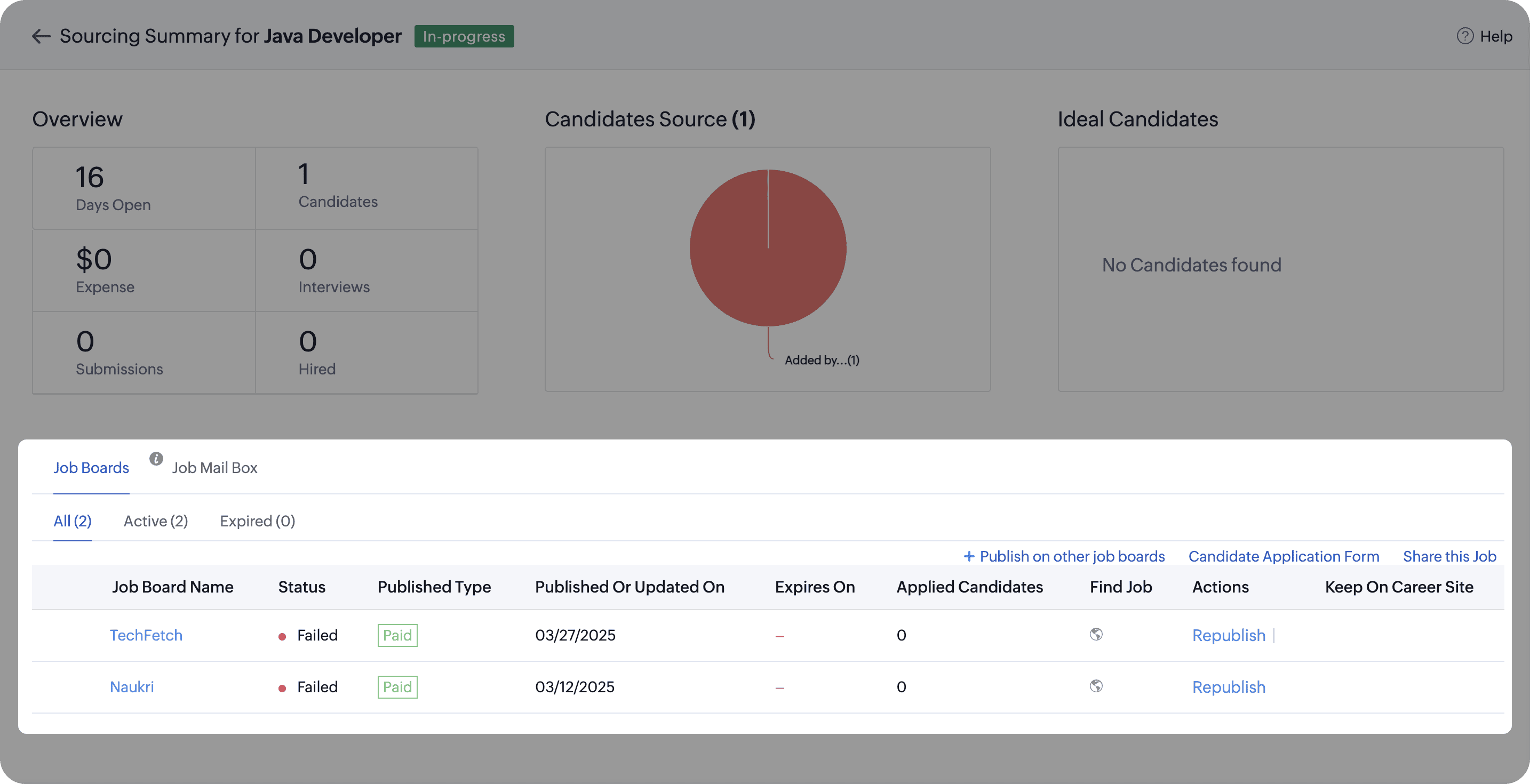
Task: Select the All (2) filter tab
Action: pyautogui.click(x=73, y=521)
